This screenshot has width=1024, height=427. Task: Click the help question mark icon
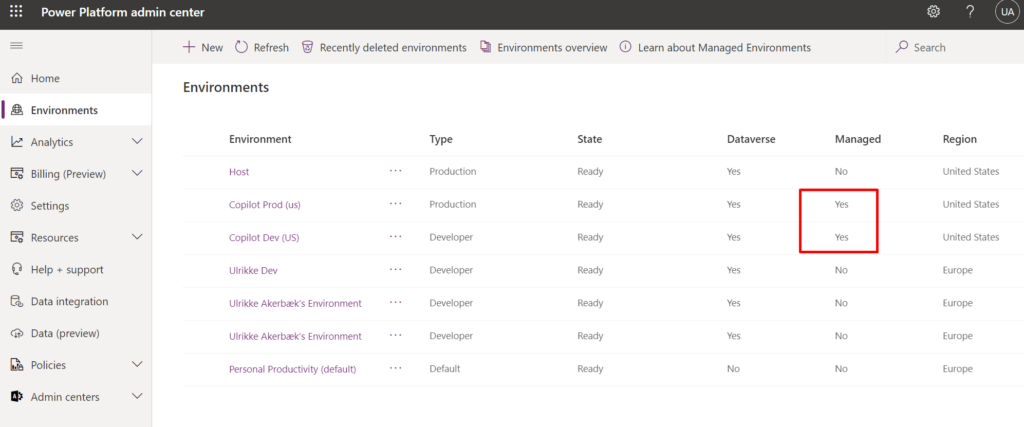pos(970,12)
